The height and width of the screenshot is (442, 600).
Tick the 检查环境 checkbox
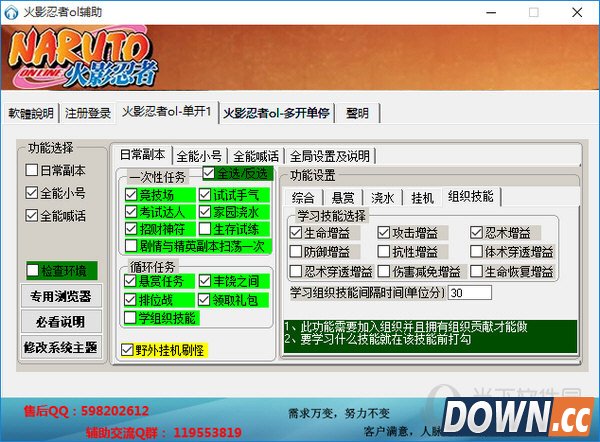tap(33, 270)
